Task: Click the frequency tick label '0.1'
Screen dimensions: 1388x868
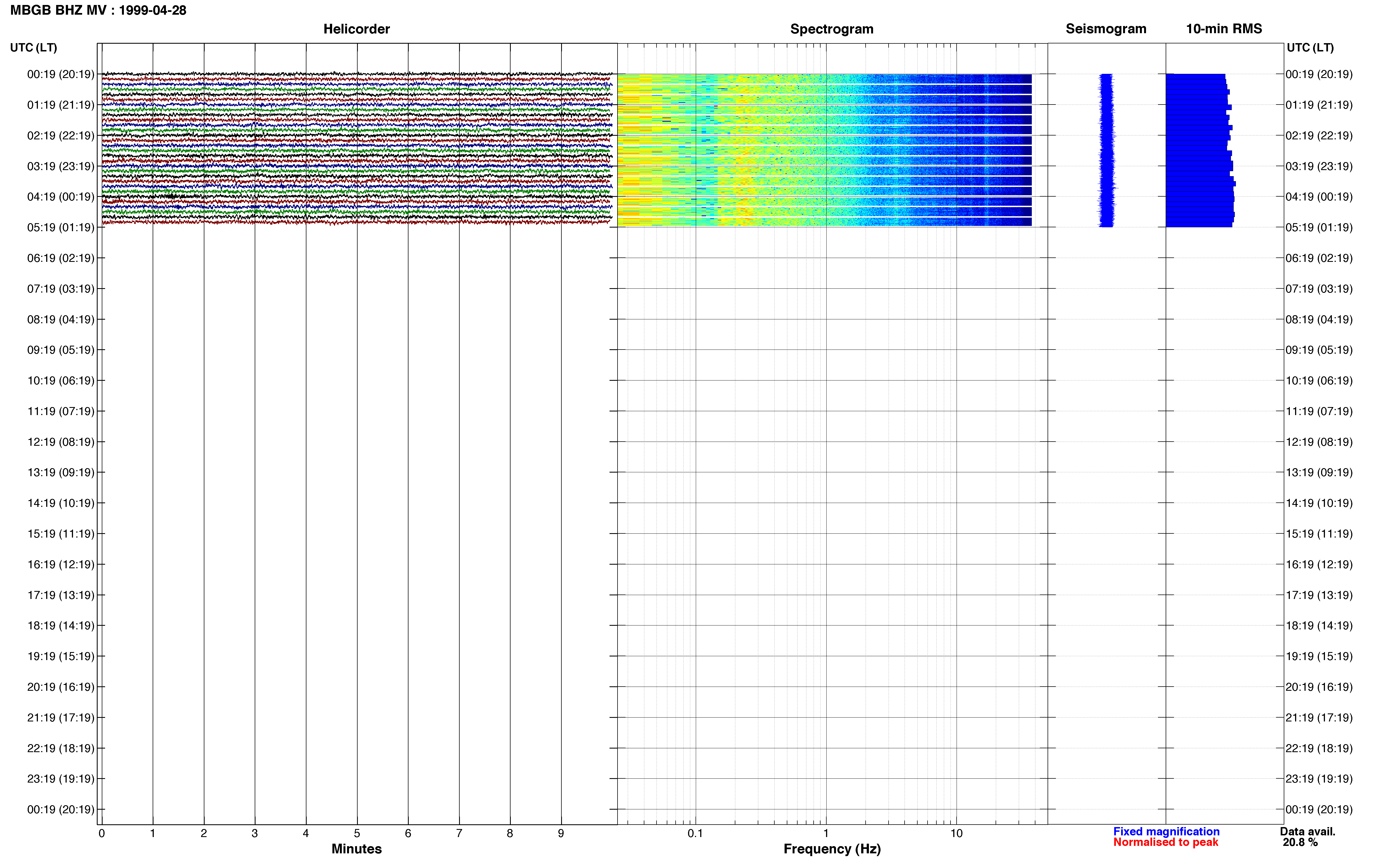Action: pos(695,833)
